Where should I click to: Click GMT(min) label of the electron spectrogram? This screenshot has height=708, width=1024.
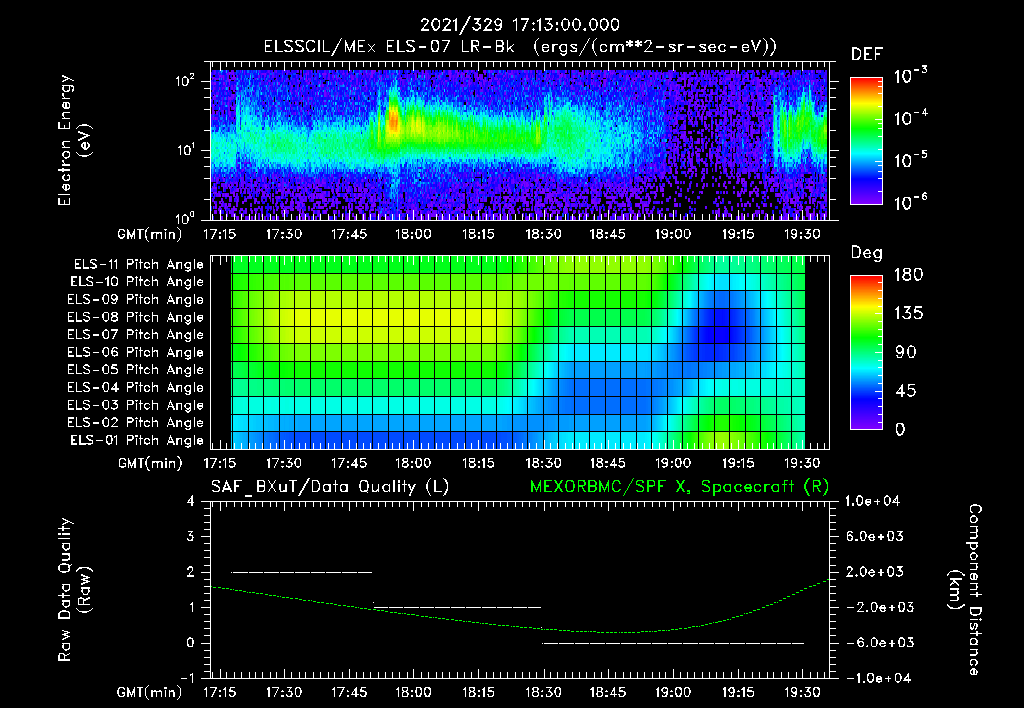tap(150, 234)
